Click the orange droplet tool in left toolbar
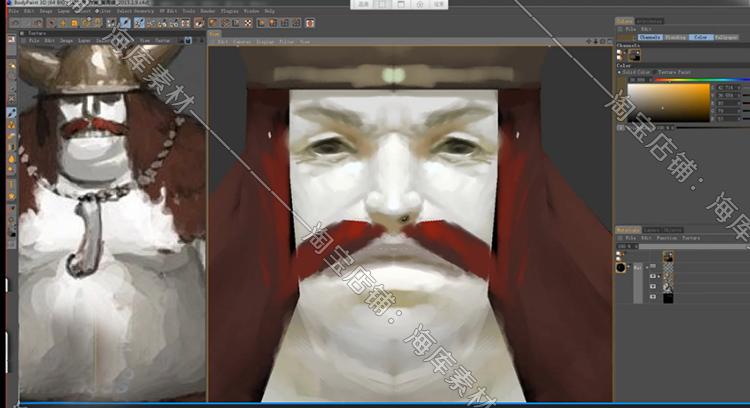 (12, 158)
